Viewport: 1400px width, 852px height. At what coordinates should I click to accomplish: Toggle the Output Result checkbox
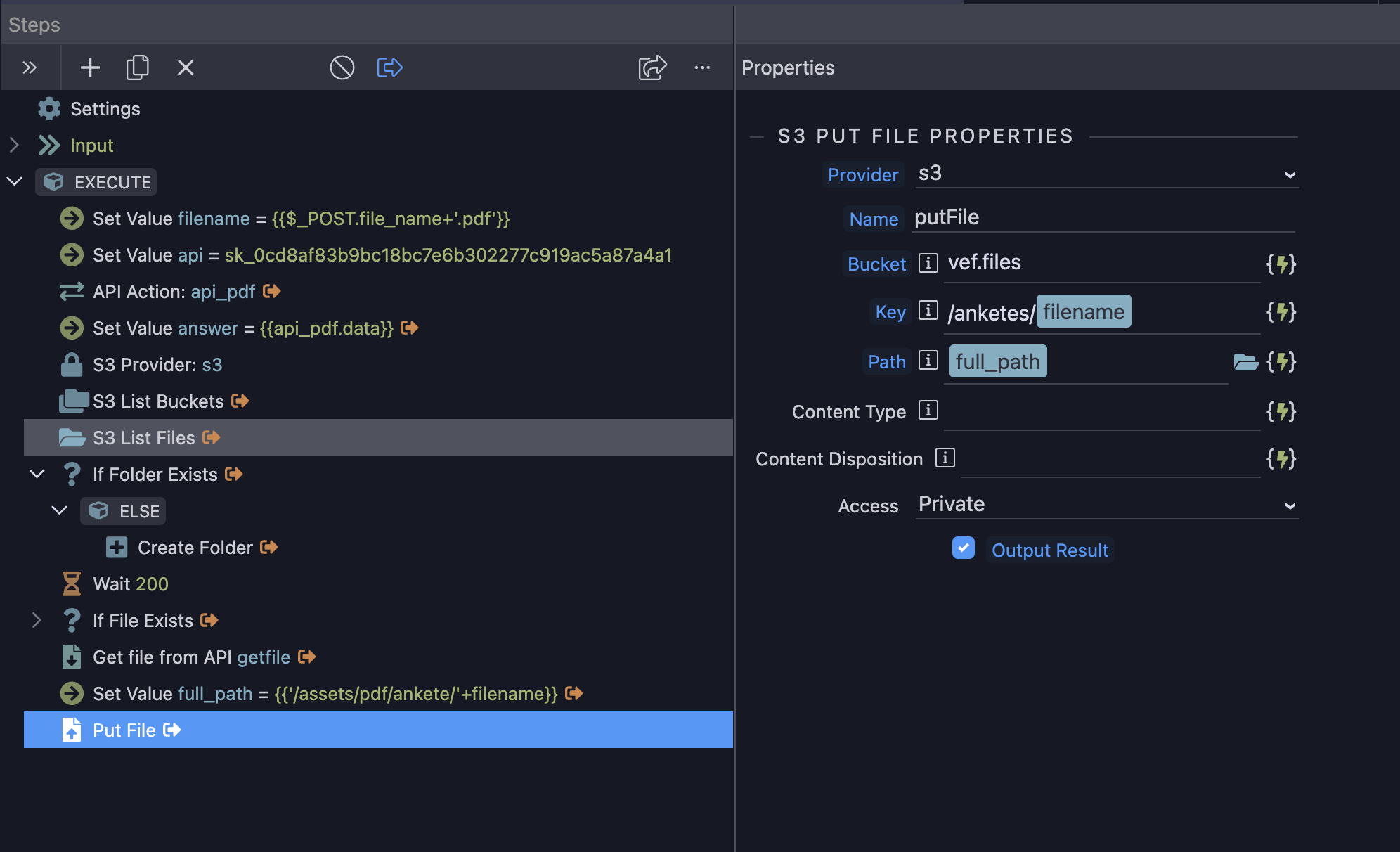click(x=964, y=548)
